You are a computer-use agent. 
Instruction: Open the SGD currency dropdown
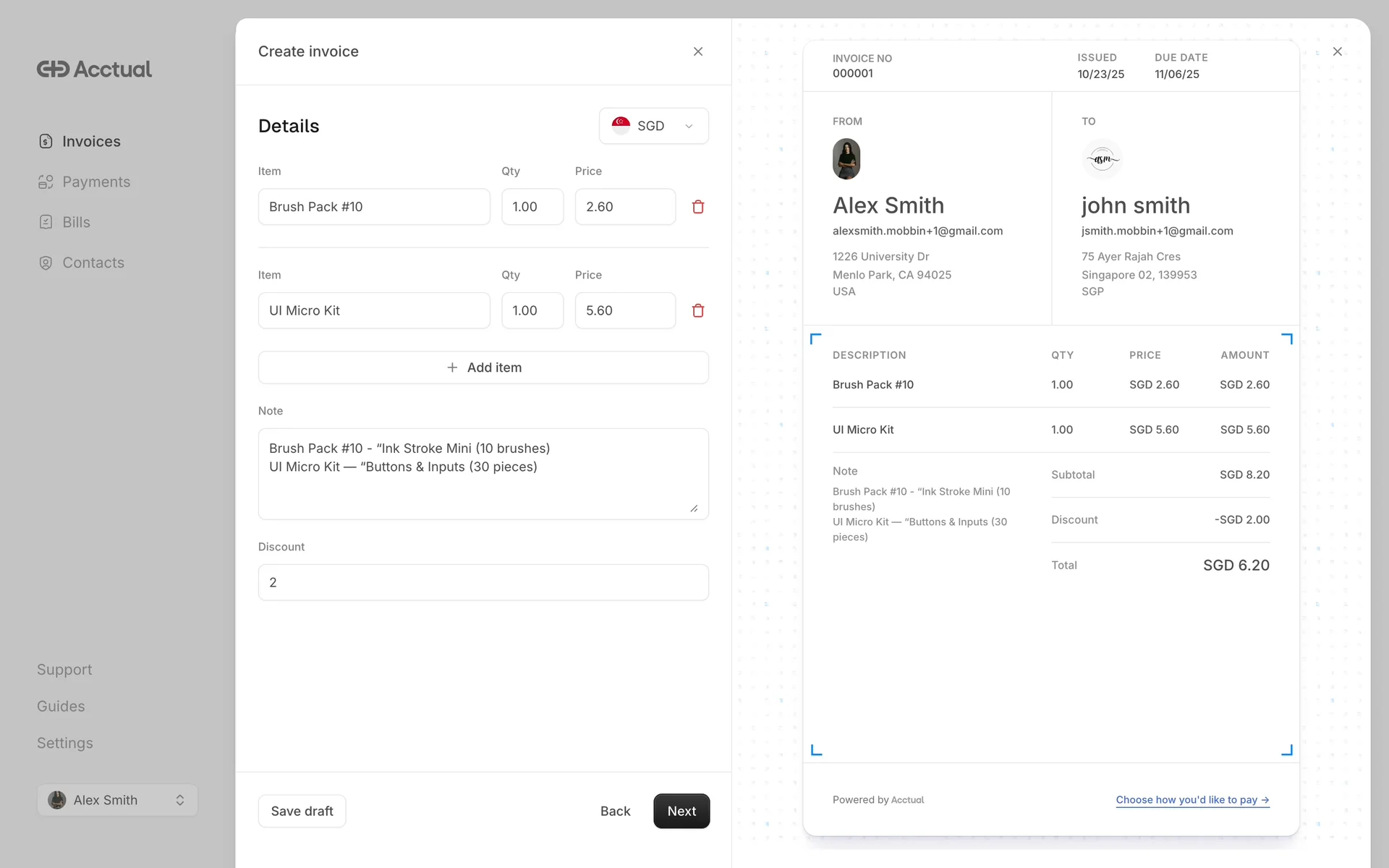[x=653, y=126]
